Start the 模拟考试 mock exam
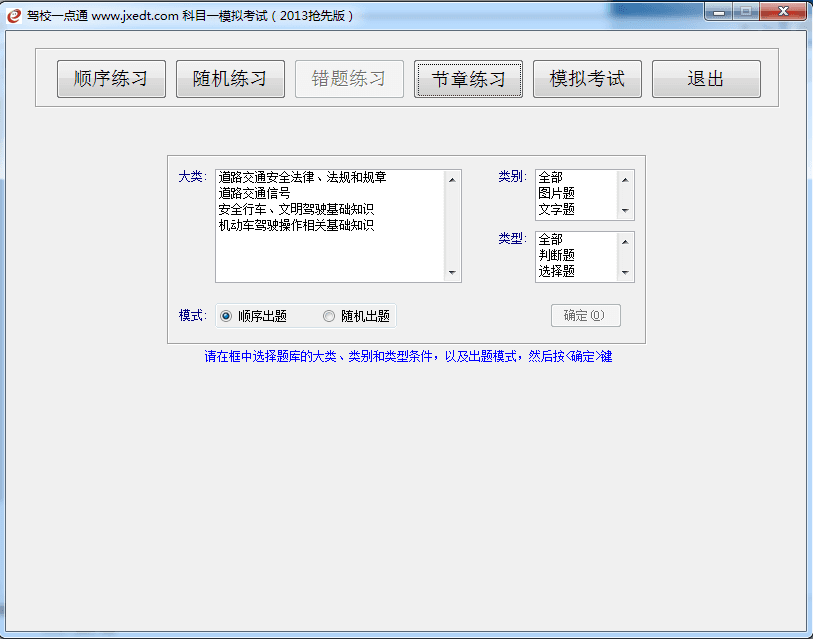This screenshot has height=639, width=813. 587,79
